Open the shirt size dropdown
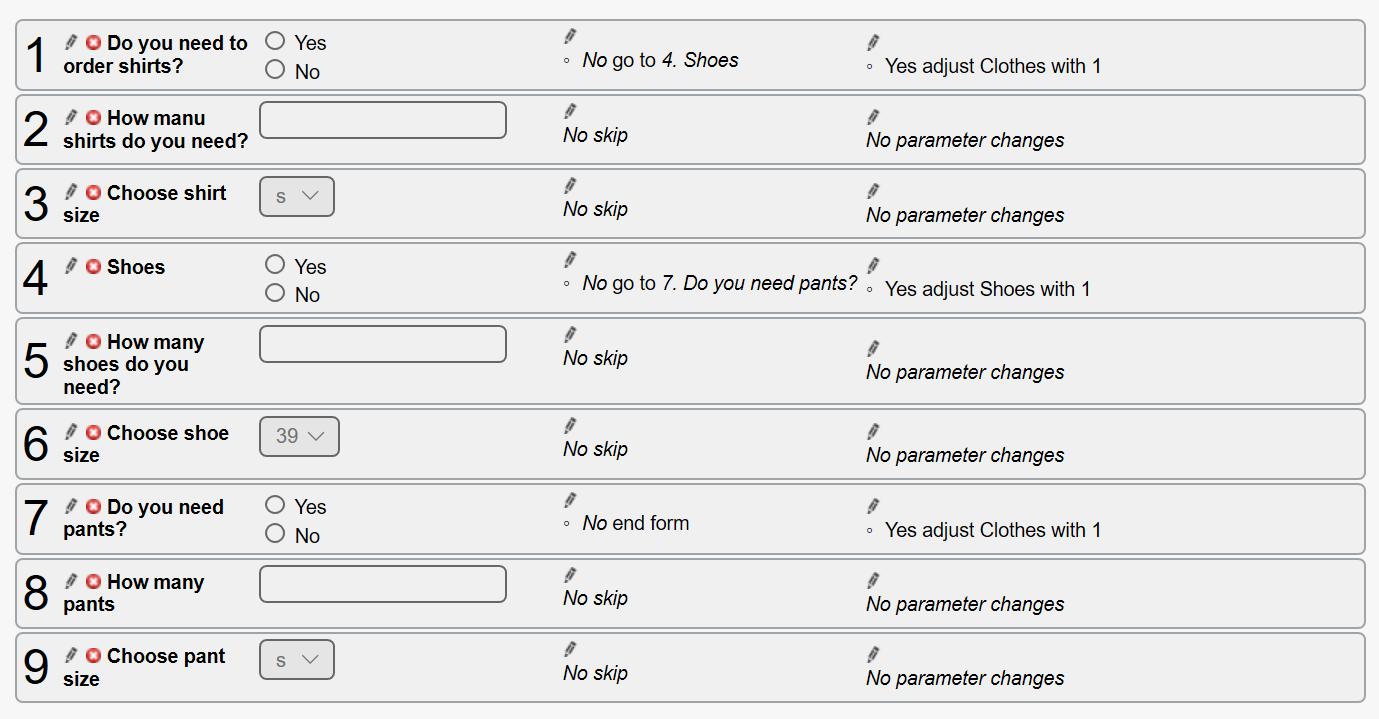 click(297, 197)
